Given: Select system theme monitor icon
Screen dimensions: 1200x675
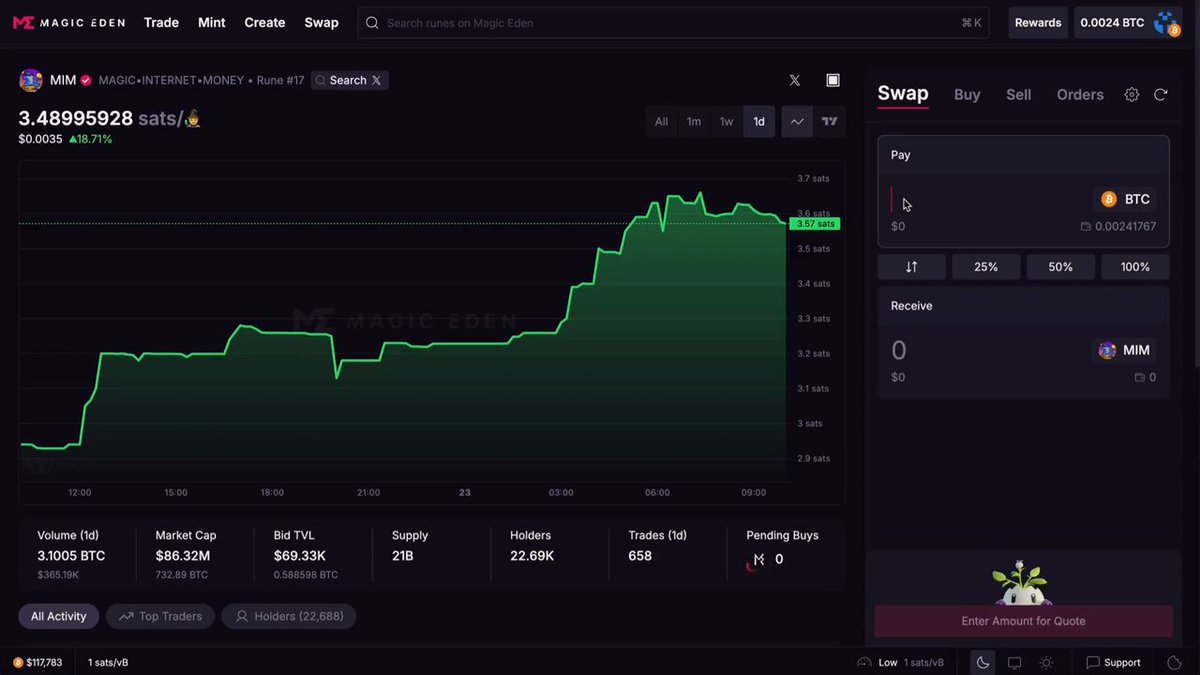Looking at the screenshot, I should [1014, 662].
